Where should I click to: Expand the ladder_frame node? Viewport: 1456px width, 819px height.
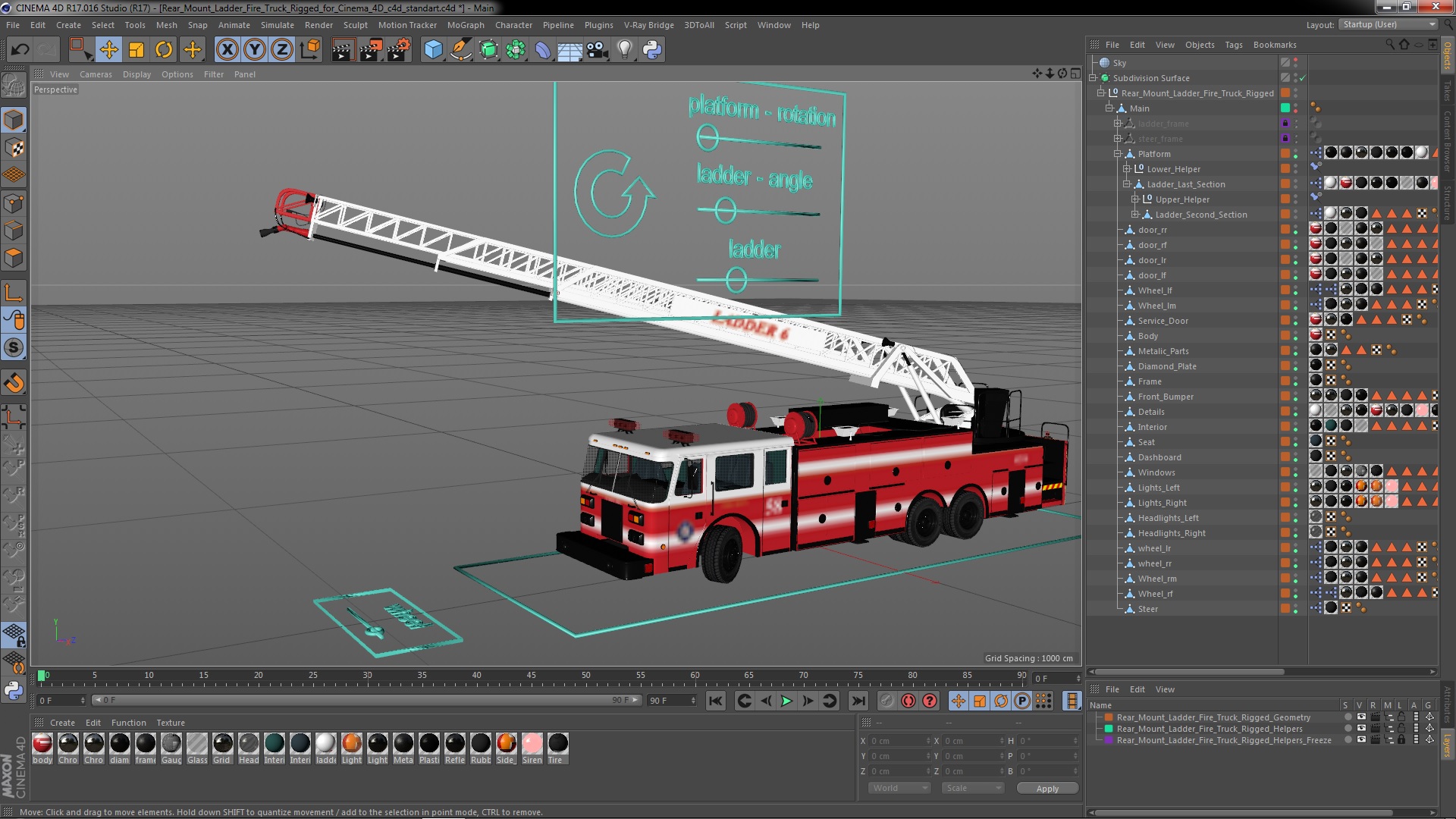click(1117, 124)
